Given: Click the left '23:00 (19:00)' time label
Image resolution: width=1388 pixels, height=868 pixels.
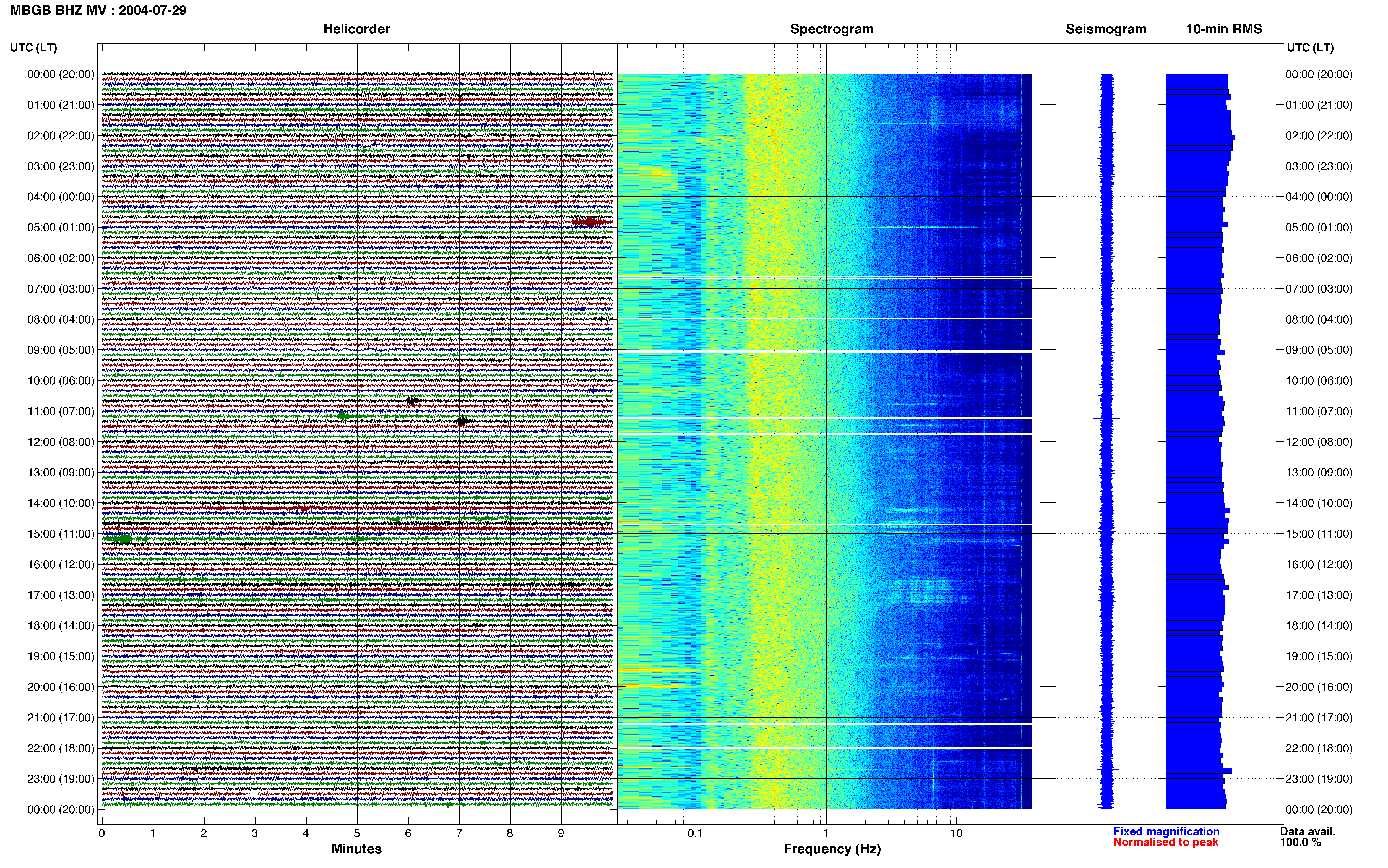Looking at the screenshot, I should pyautogui.click(x=61, y=779).
